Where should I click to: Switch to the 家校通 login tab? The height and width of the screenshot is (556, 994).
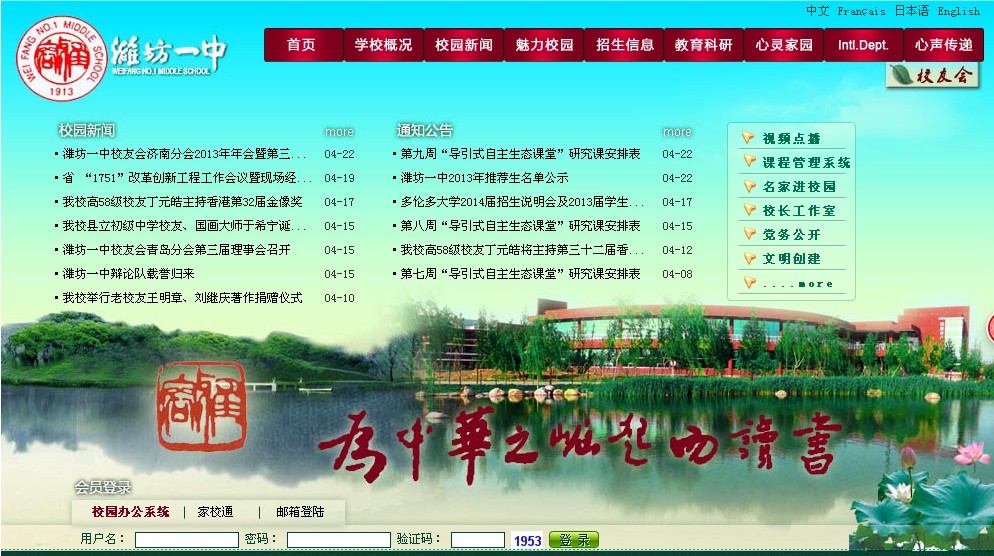(x=215, y=512)
